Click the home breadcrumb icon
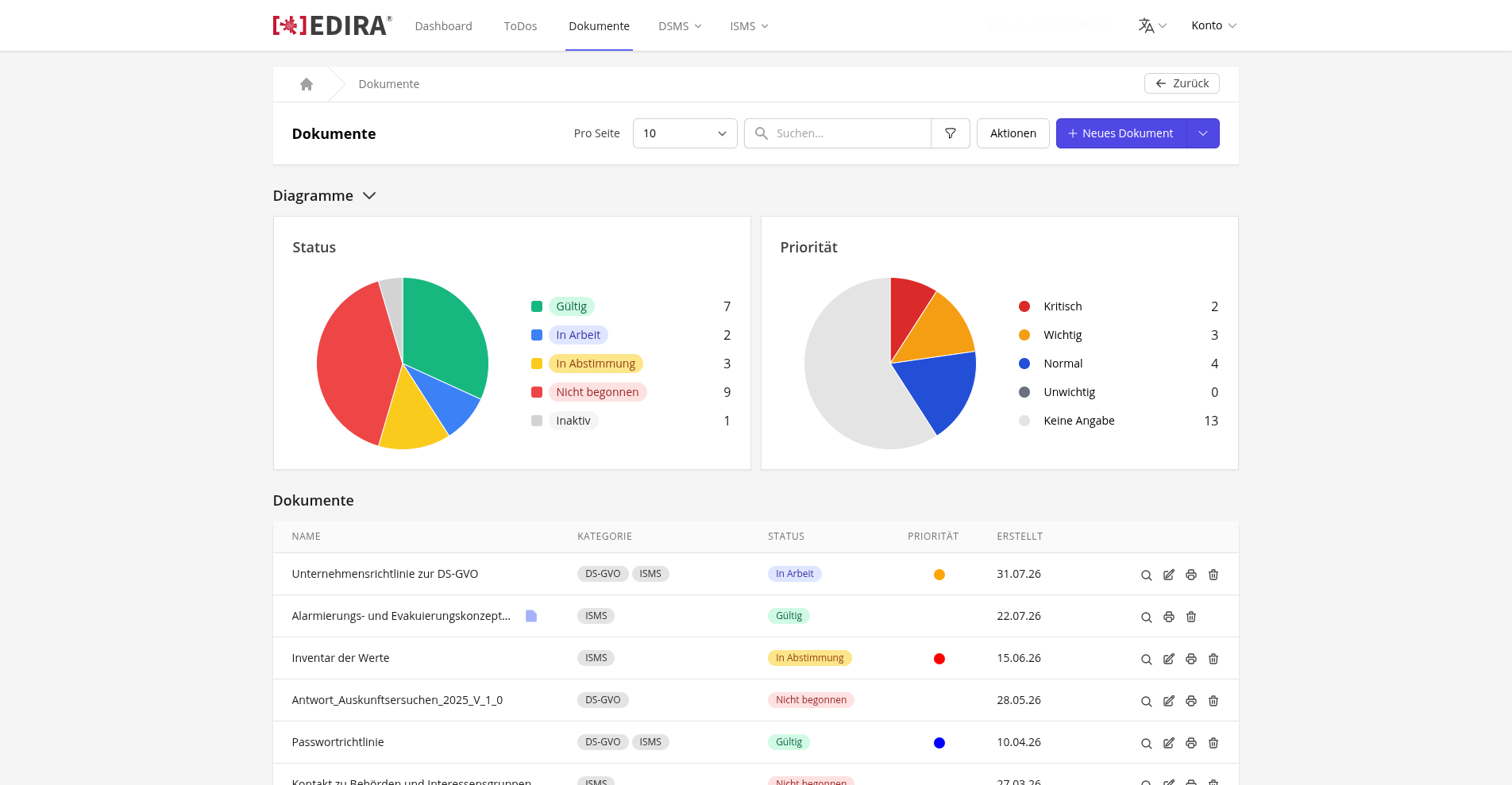Screen dimensions: 1512x785 click(307, 84)
